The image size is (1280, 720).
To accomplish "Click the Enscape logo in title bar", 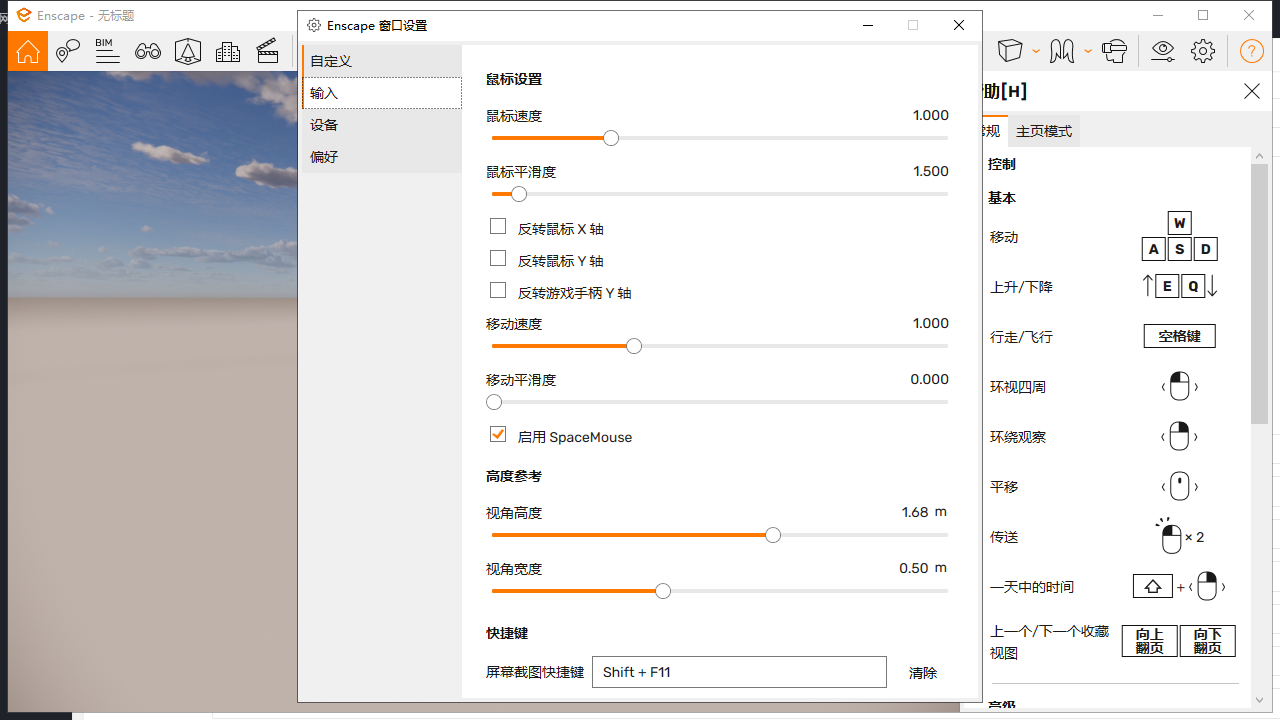I will (x=24, y=15).
